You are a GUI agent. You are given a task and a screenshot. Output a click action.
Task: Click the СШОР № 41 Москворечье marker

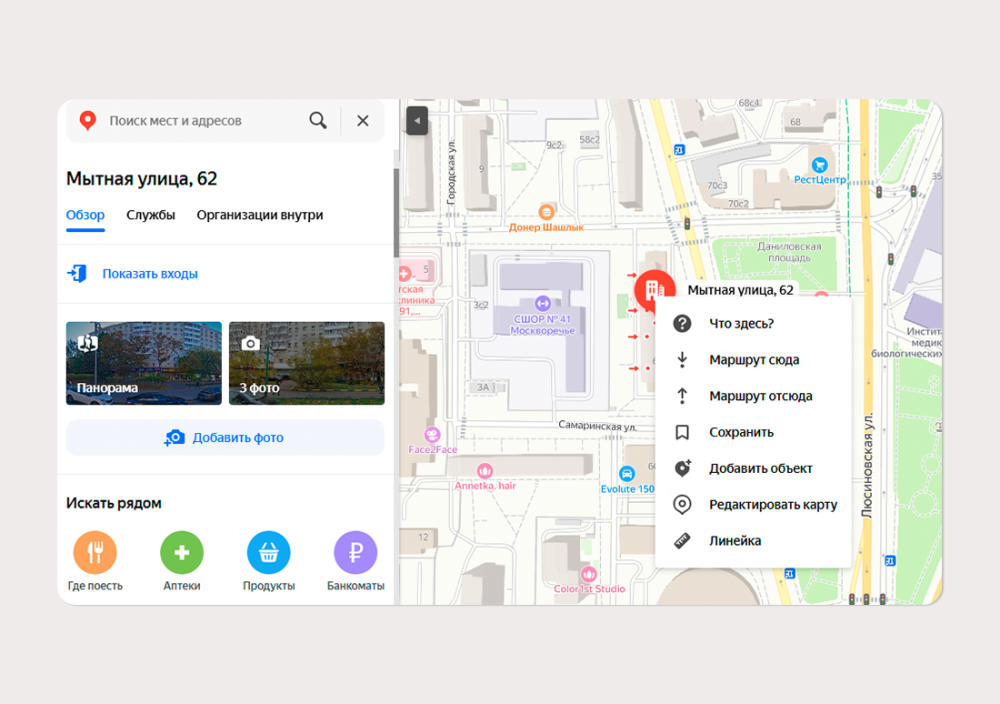pyautogui.click(x=543, y=304)
